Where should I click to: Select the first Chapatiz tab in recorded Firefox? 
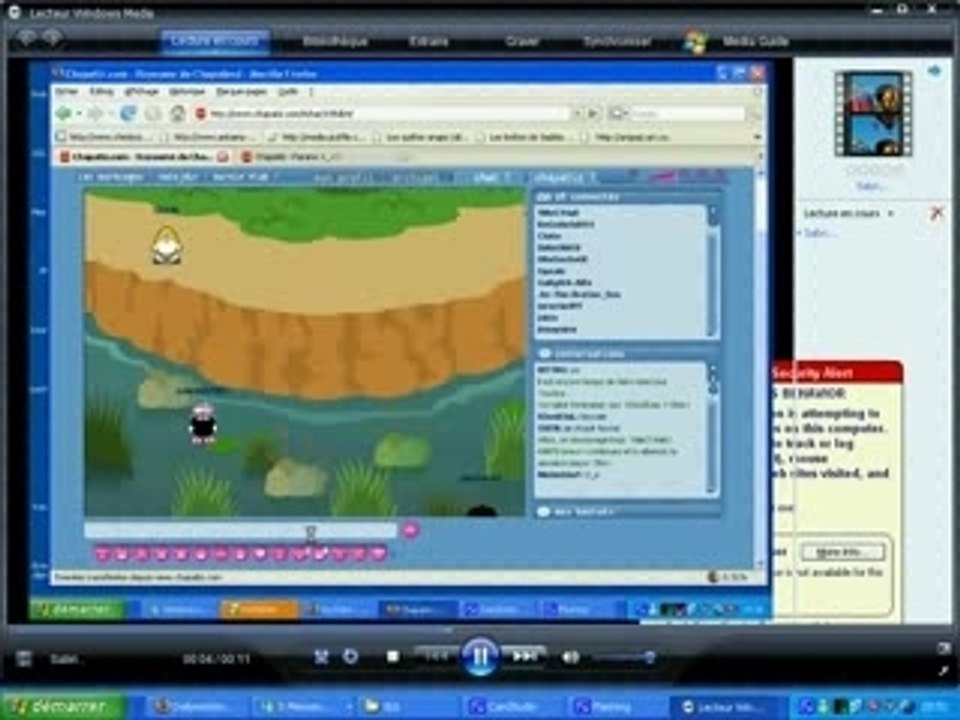click(x=143, y=157)
